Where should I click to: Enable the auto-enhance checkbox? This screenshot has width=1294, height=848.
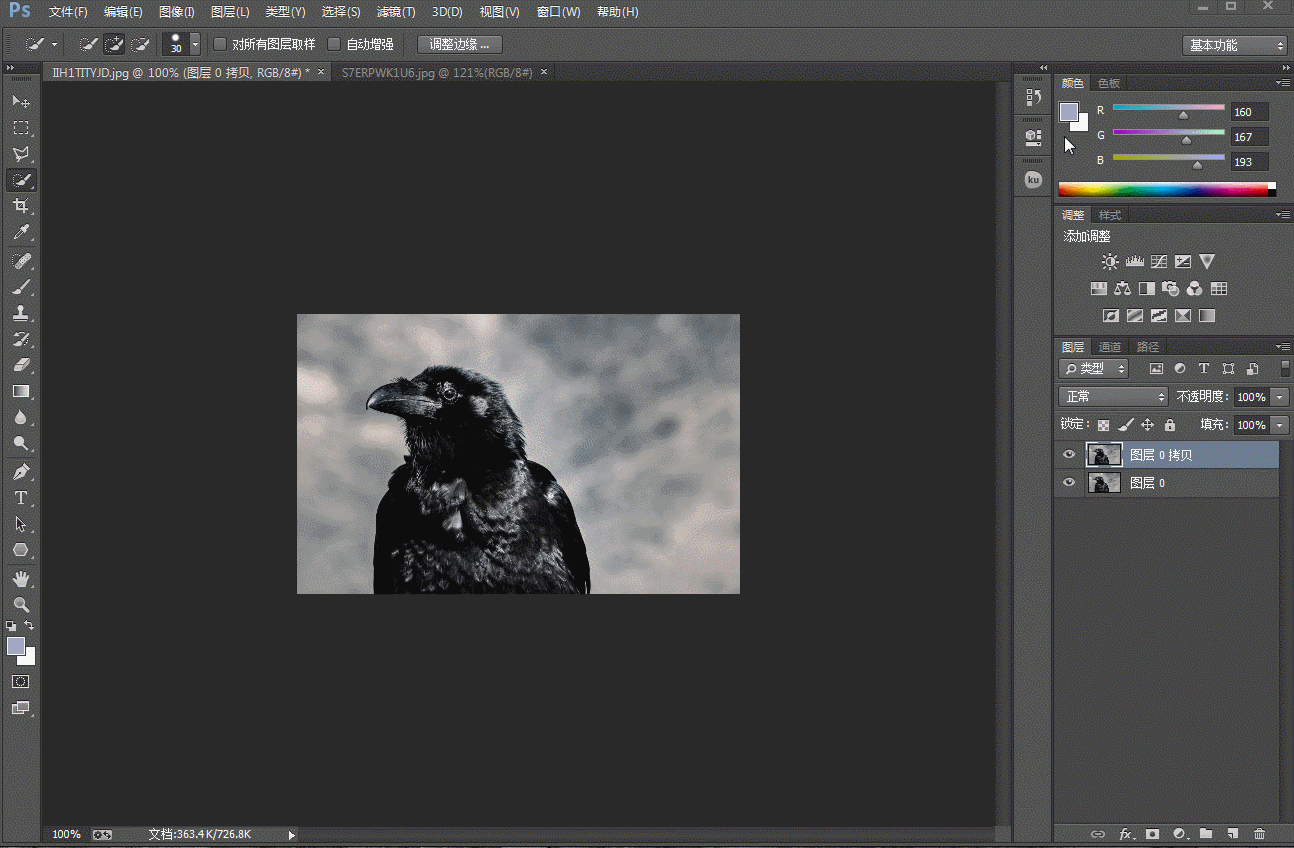(335, 45)
